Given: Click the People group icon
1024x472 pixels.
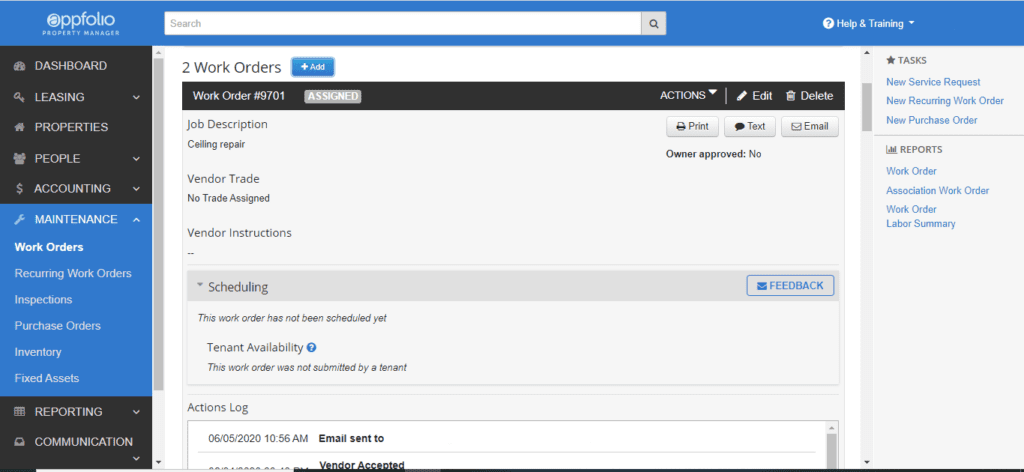Looking at the screenshot, I should 20,159.
